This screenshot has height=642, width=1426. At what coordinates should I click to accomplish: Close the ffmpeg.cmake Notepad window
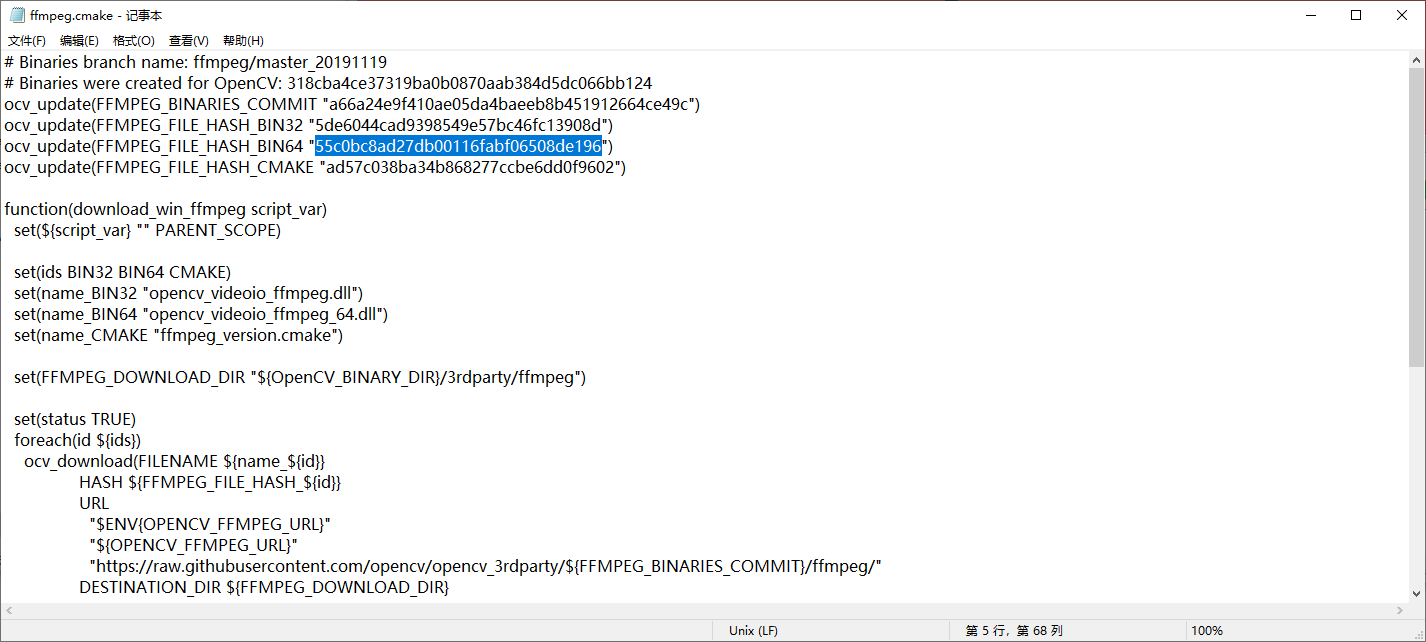[1402, 15]
